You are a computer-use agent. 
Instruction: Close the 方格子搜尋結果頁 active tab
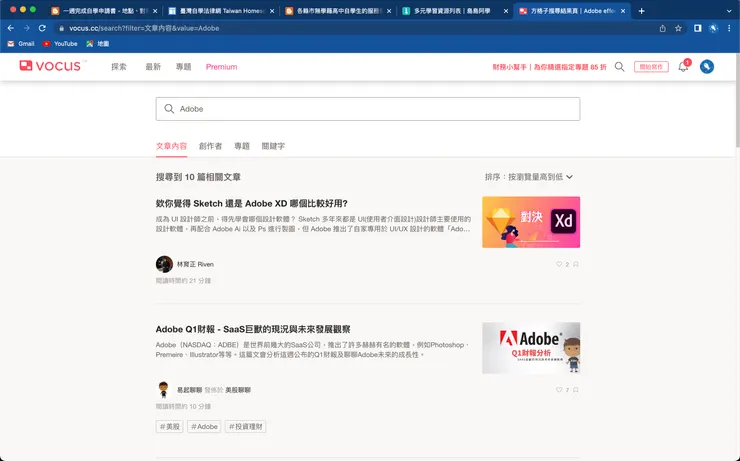(x=623, y=11)
